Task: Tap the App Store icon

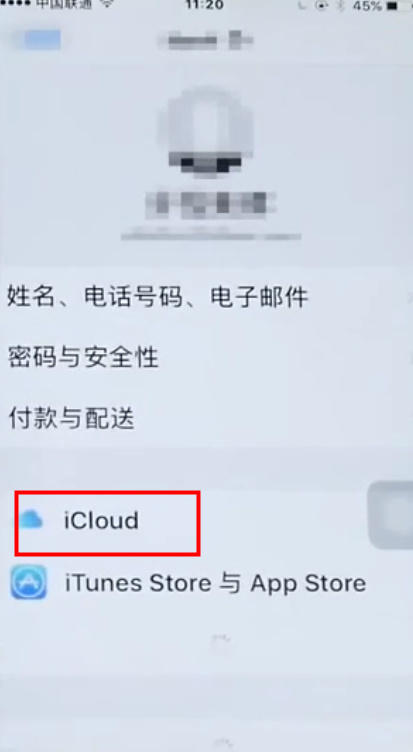Action: (29, 582)
